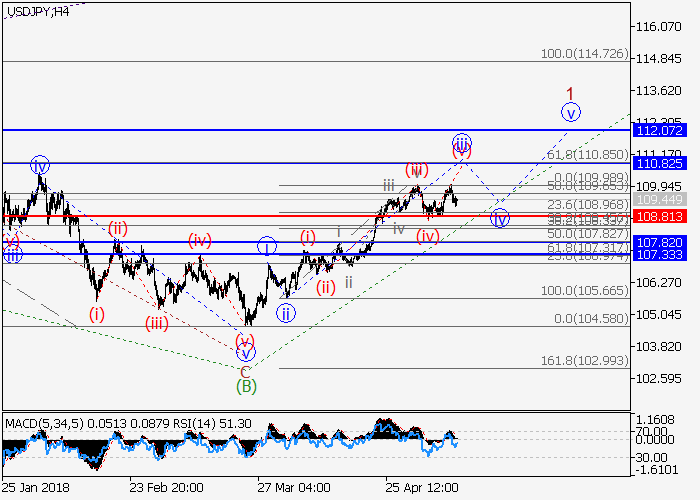Click the 25 Apr 12:00 time axis label
The width and height of the screenshot is (700, 500).
[423, 488]
